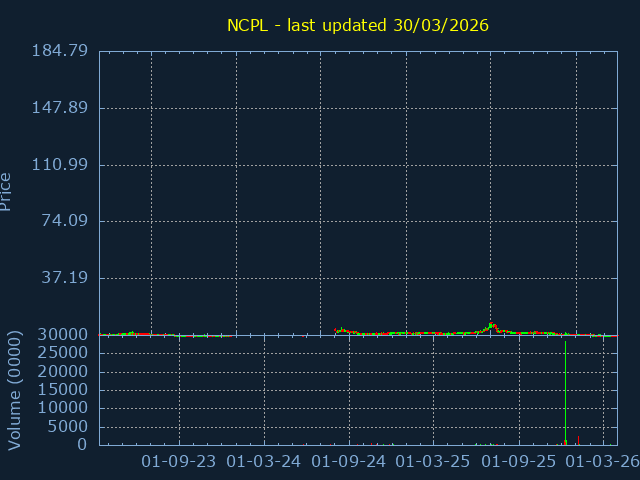Click the 'Price' axis label
This screenshot has width=640, height=480.
pyautogui.click(x=5, y=192)
